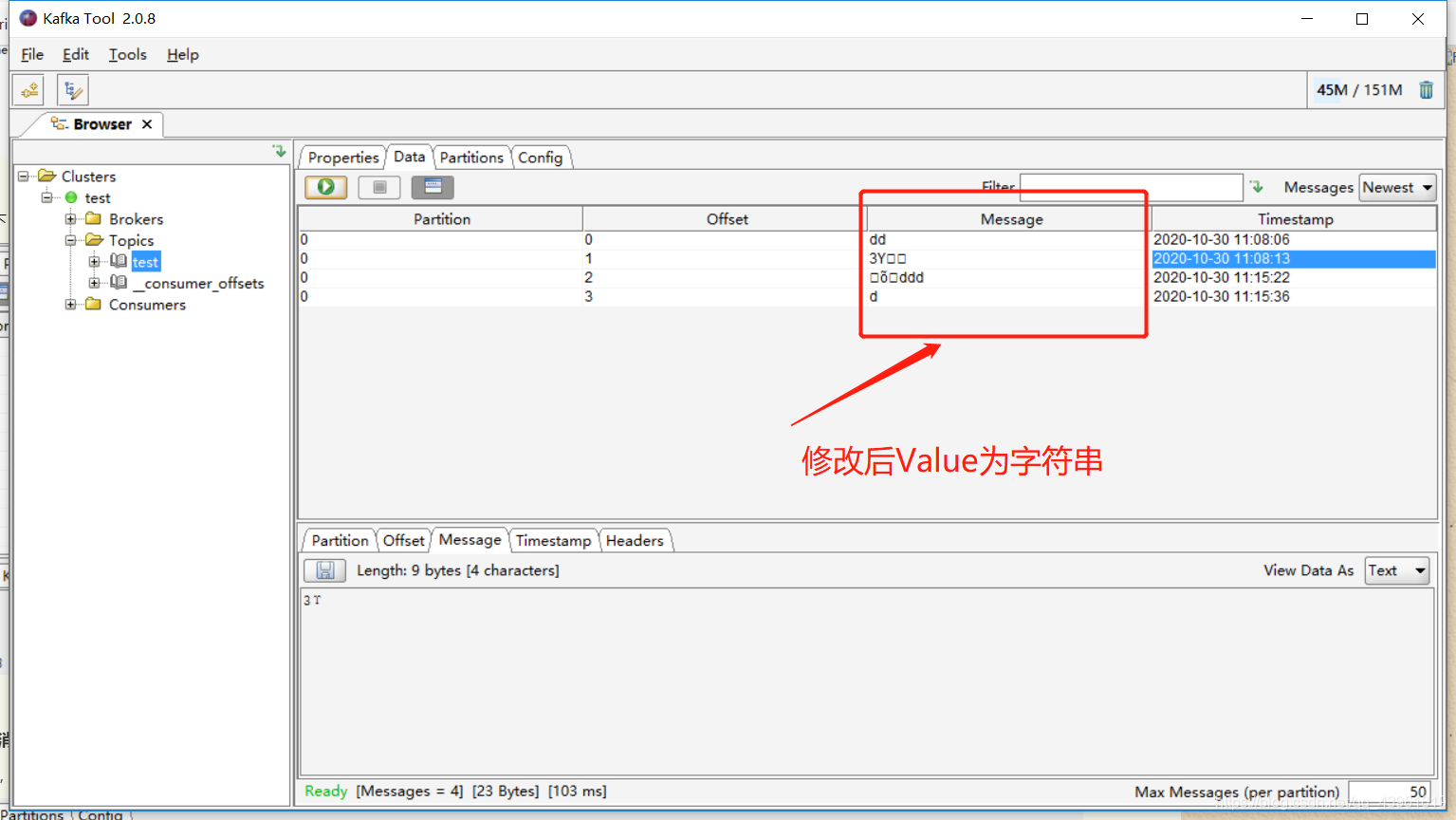Click the 45M / 151M memory indicator
The image size is (1456, 820).
pos(1359,90)
